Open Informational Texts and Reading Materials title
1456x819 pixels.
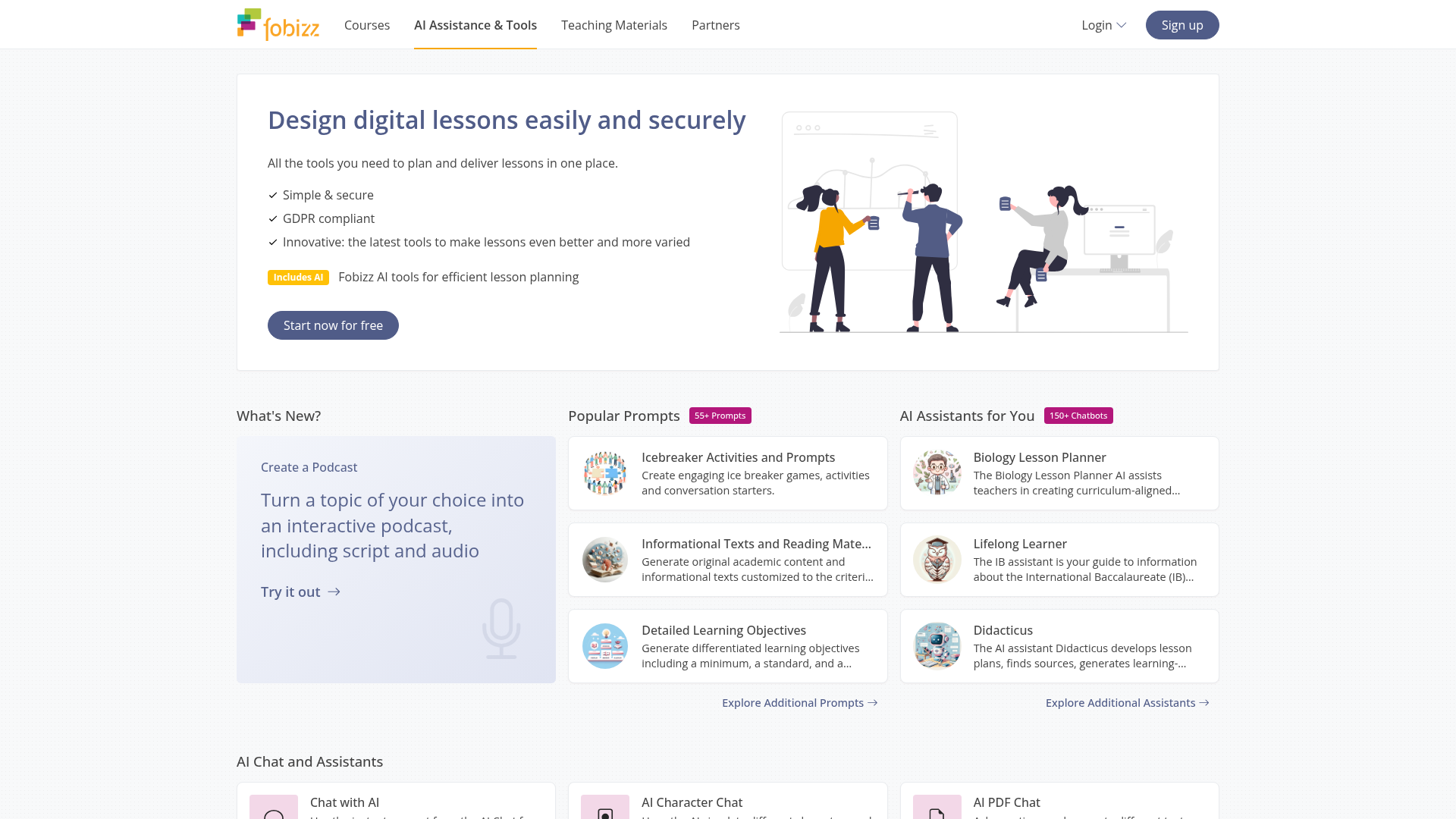click(x=756, y=544)
